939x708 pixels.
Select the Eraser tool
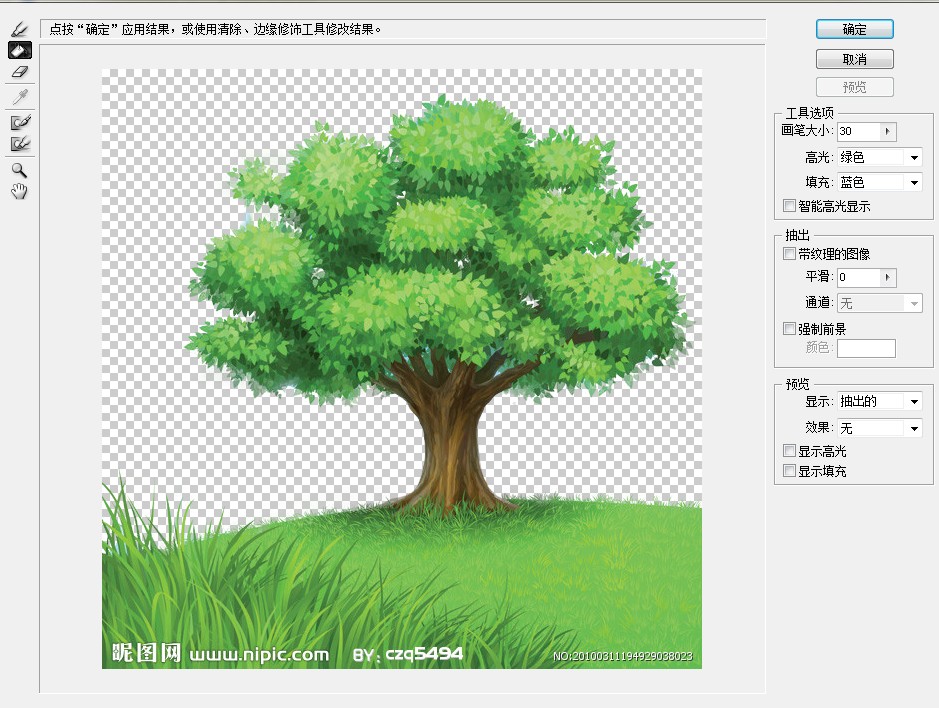(20, 72)
